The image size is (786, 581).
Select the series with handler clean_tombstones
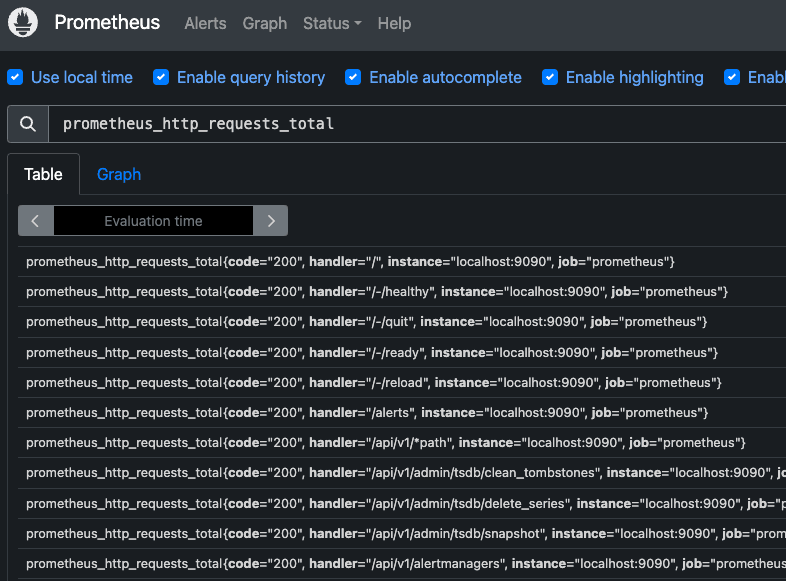coord(402,473)
